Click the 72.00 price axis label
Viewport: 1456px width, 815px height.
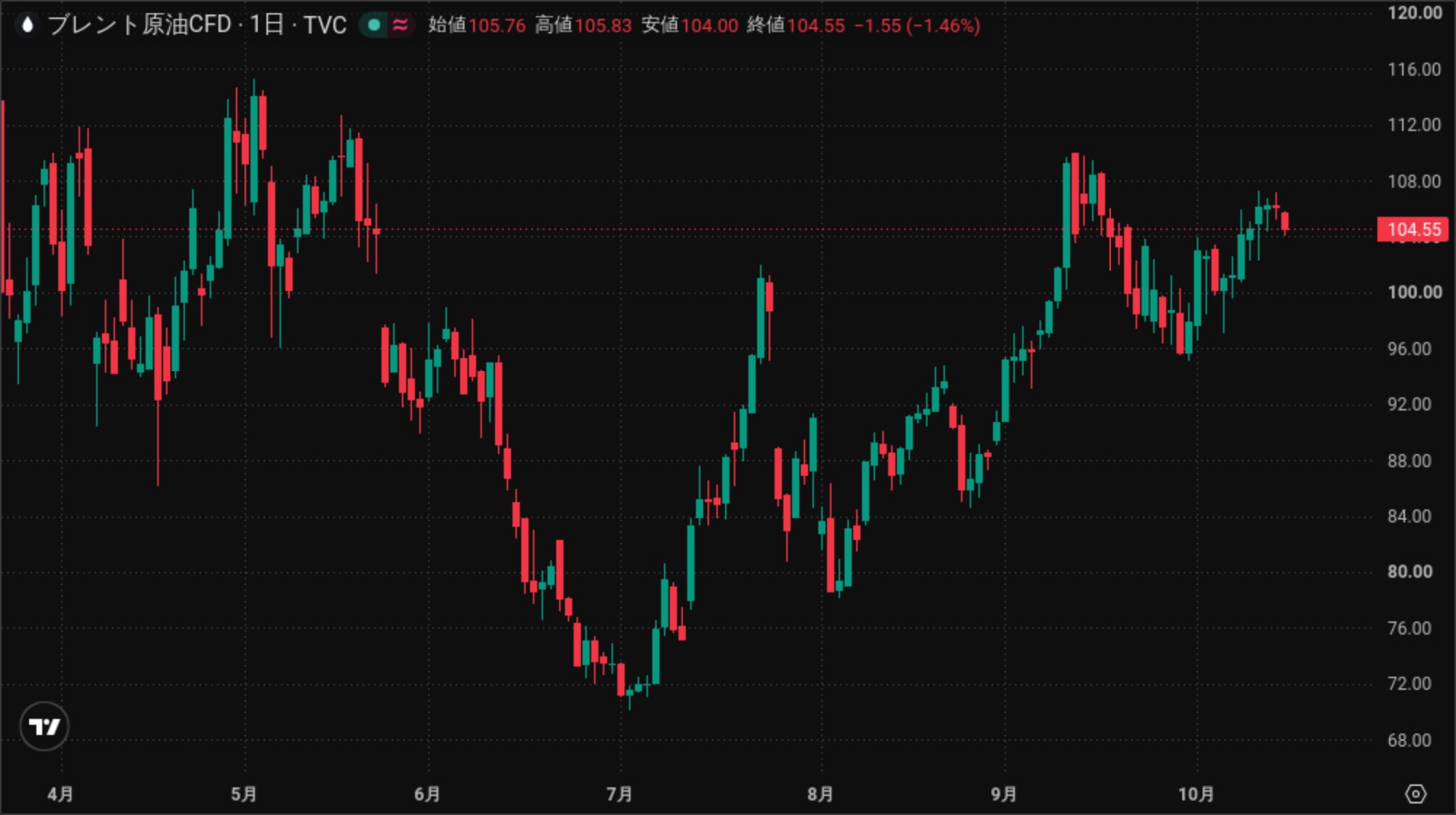[x=1409, y=684]
